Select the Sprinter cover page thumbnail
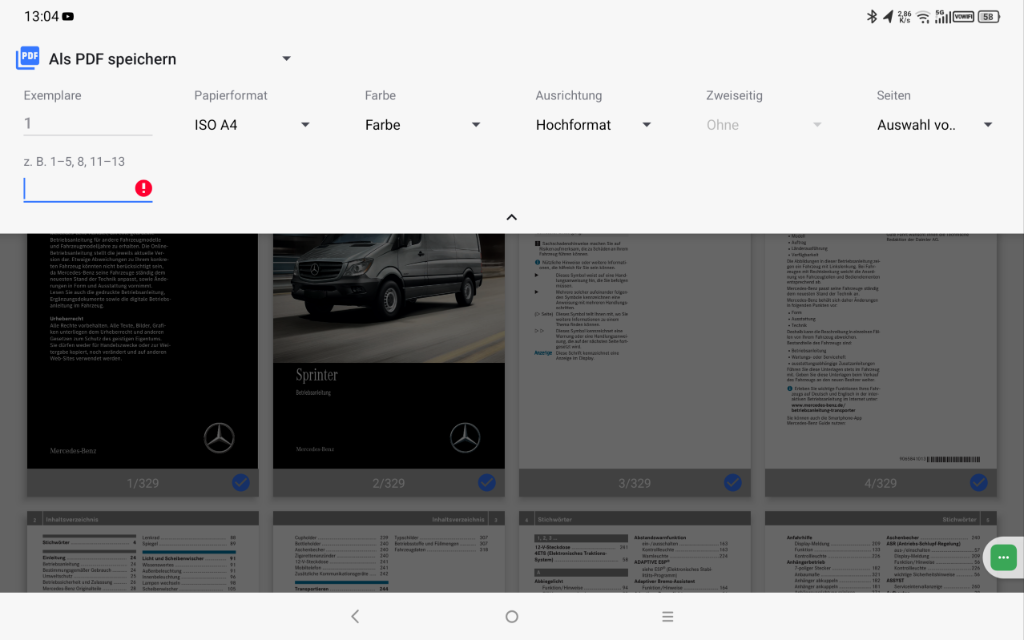The image size is (1024, 640). point(388,350)
